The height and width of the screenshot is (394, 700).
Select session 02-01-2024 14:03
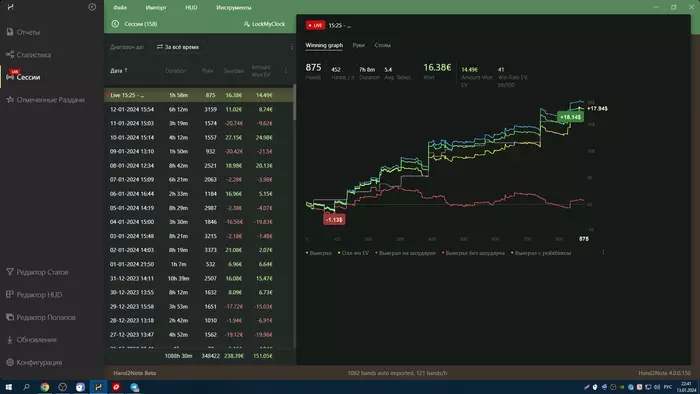click(199, 250)
